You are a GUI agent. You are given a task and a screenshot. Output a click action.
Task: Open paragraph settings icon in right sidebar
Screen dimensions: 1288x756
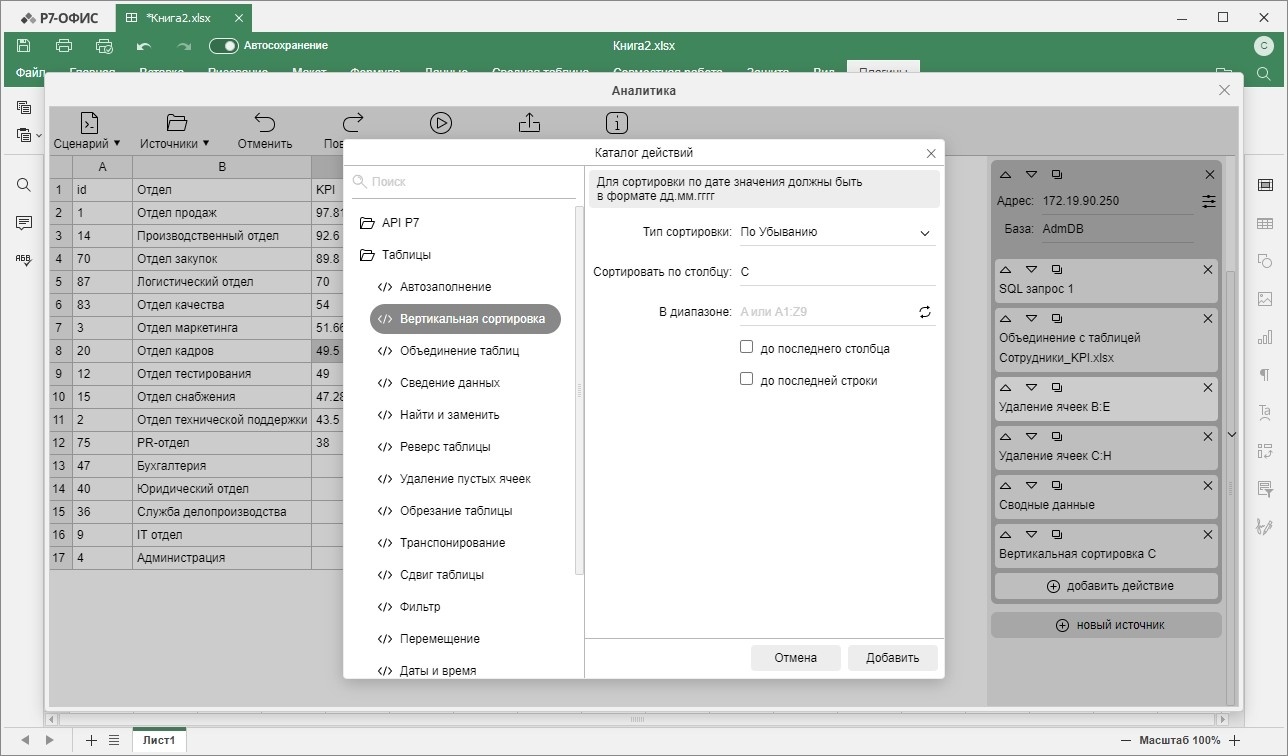click(1265, 375)
